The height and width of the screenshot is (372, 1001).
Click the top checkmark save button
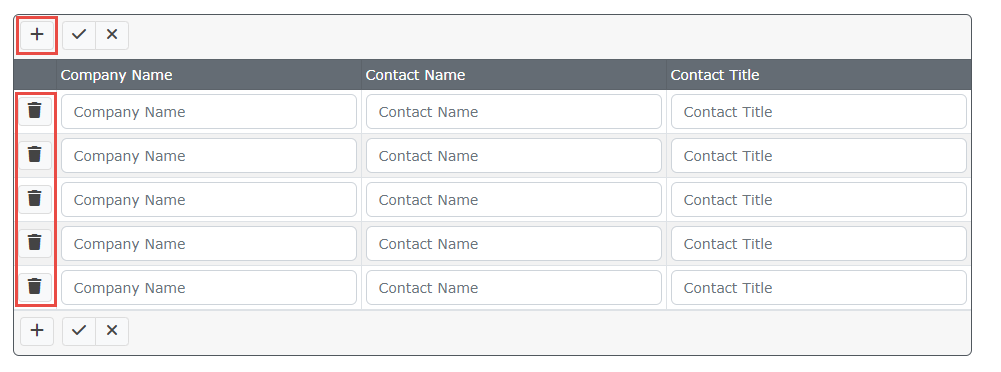tap(79, 35)
